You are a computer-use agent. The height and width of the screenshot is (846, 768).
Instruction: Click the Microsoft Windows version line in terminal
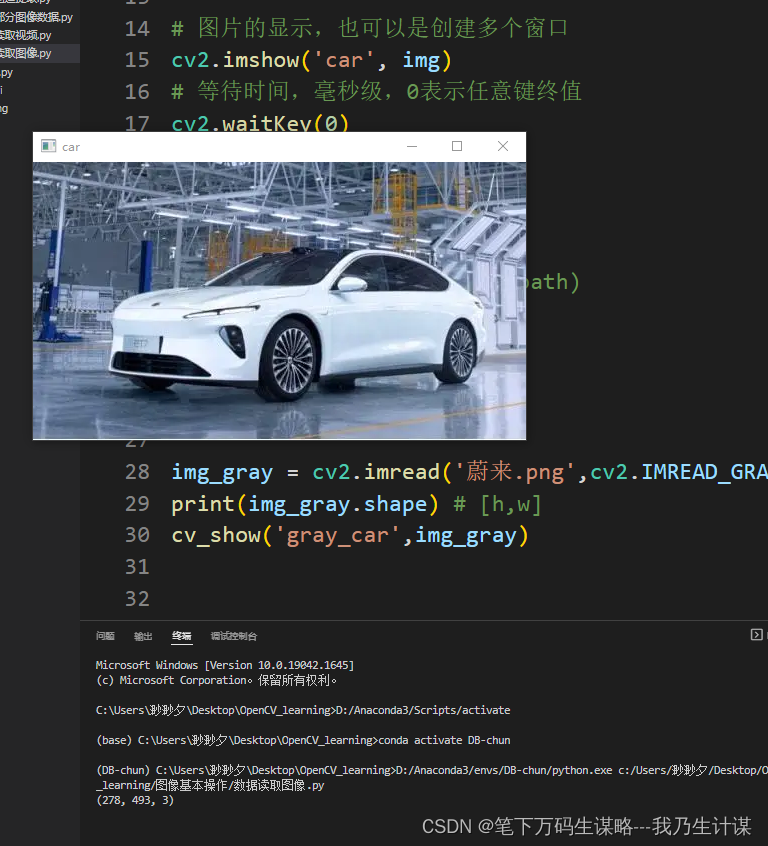225,665
